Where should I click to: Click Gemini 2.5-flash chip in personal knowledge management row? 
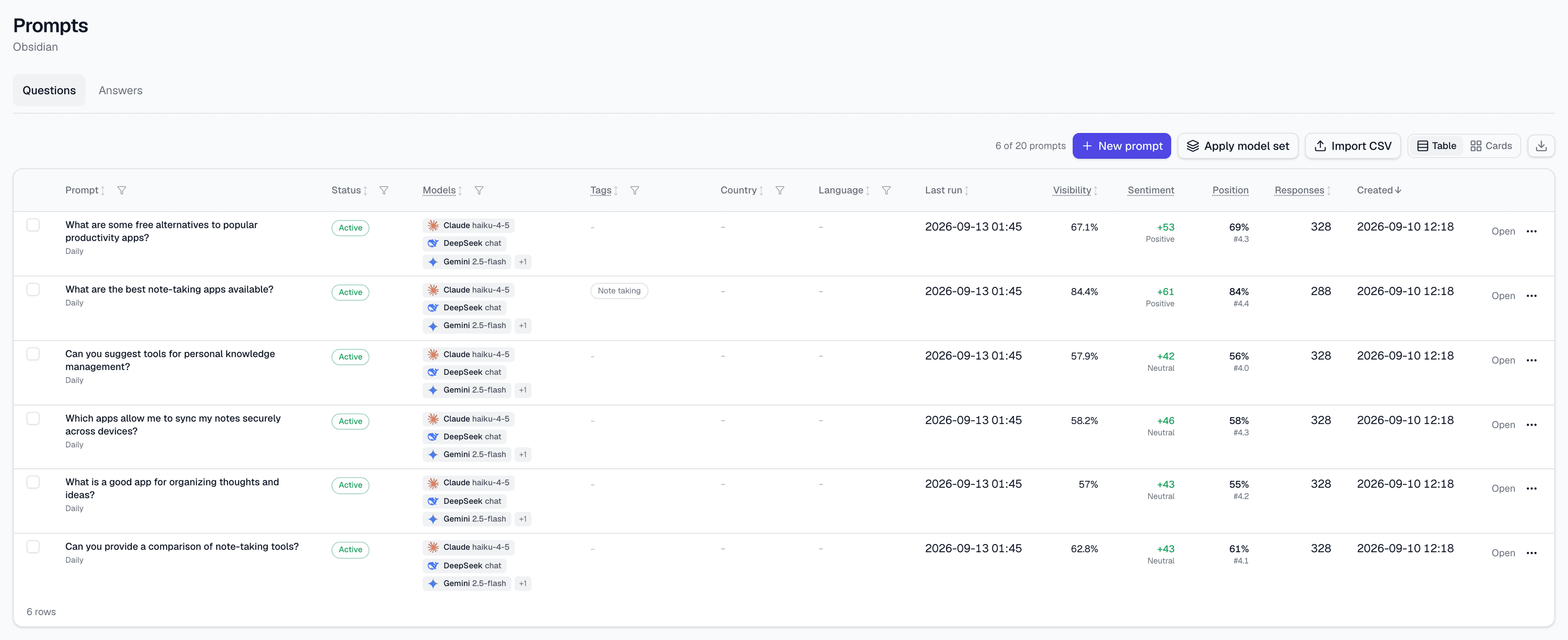466,390
